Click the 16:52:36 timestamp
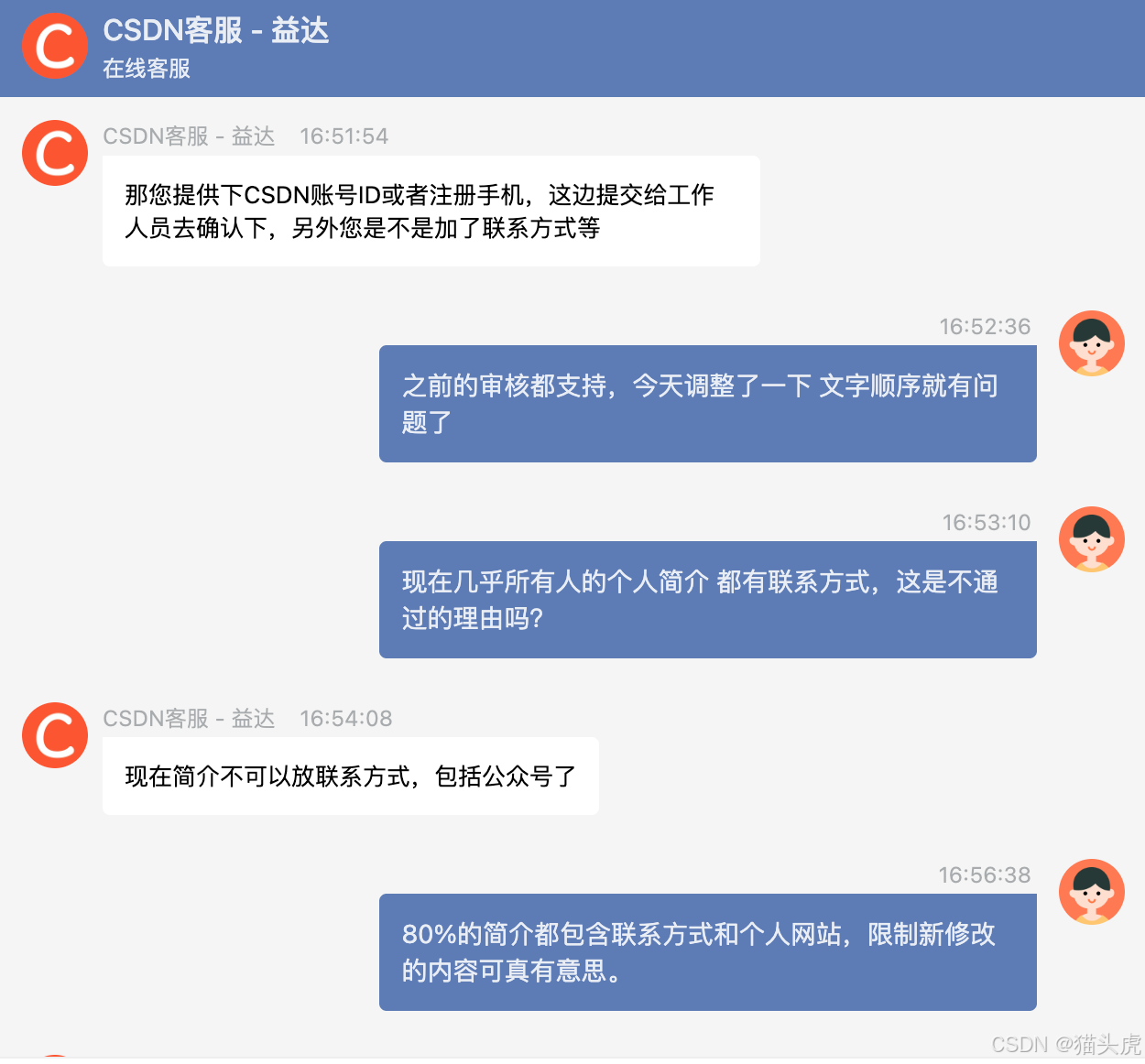The width and height of the screenshot is (1145, 1064). click(985, 326)
